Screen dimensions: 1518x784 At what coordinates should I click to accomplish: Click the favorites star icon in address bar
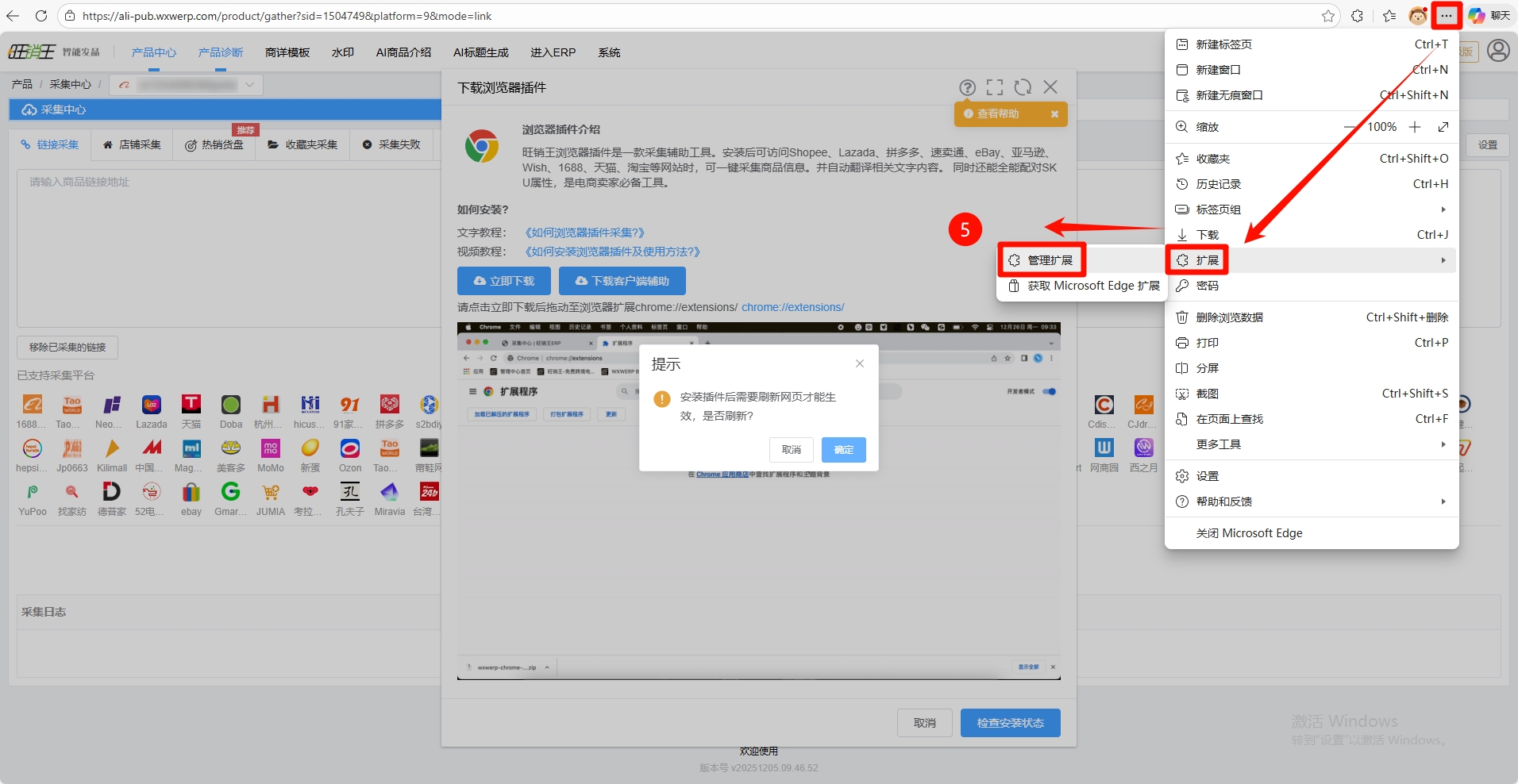[1327, 16]
